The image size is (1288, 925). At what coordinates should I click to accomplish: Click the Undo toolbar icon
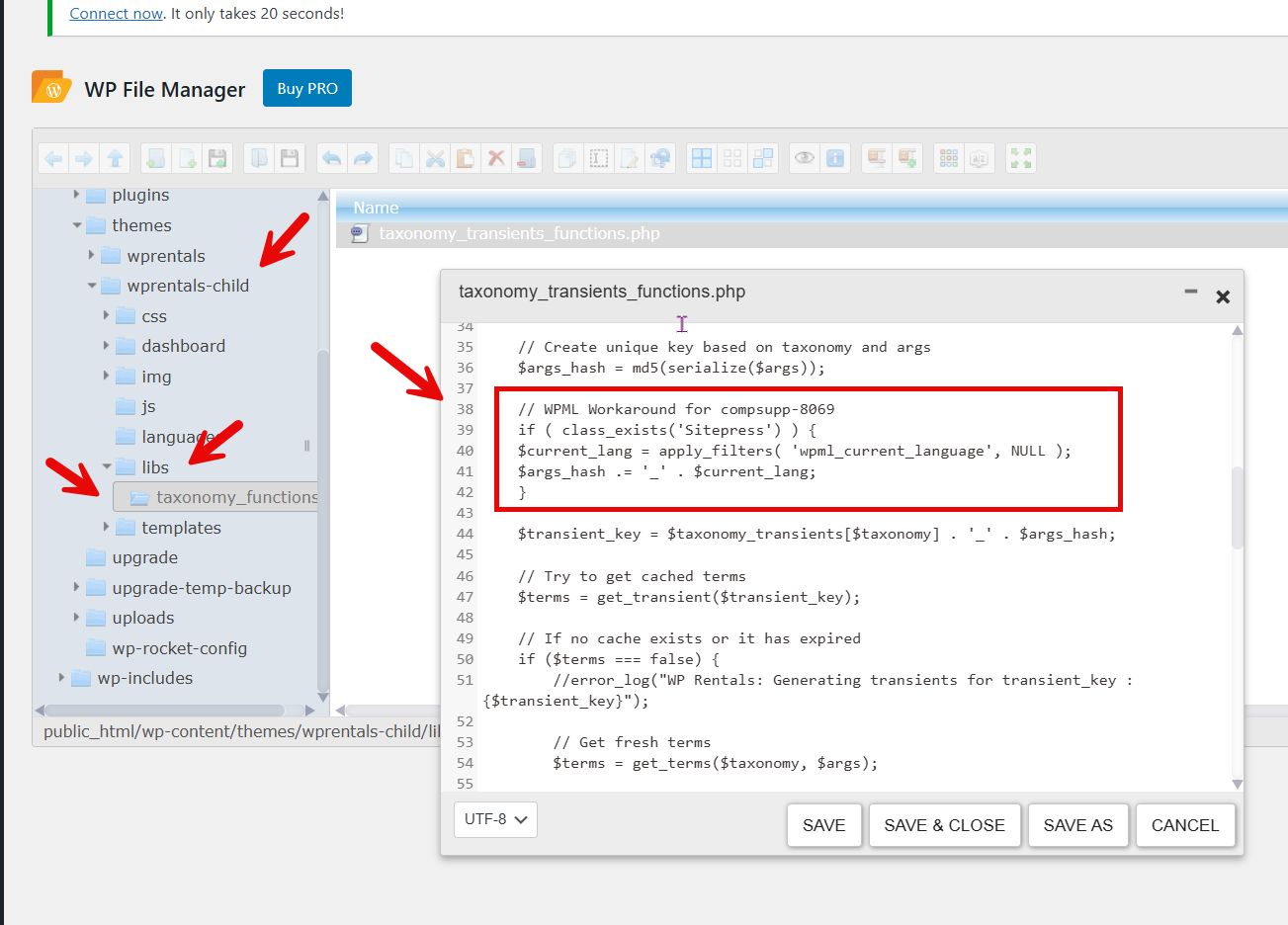point(332,158)
